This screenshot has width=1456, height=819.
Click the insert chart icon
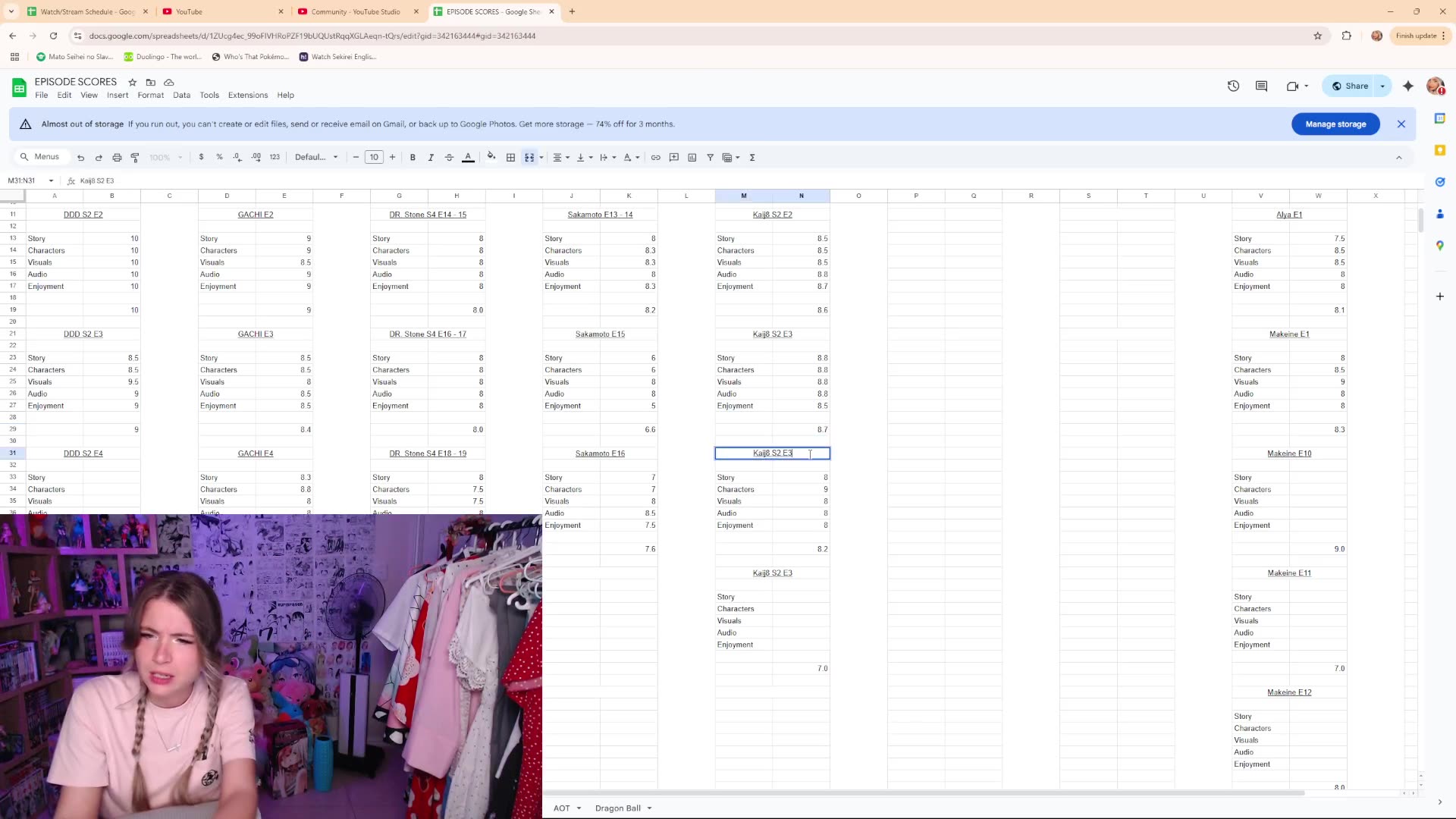pos(692,158)
